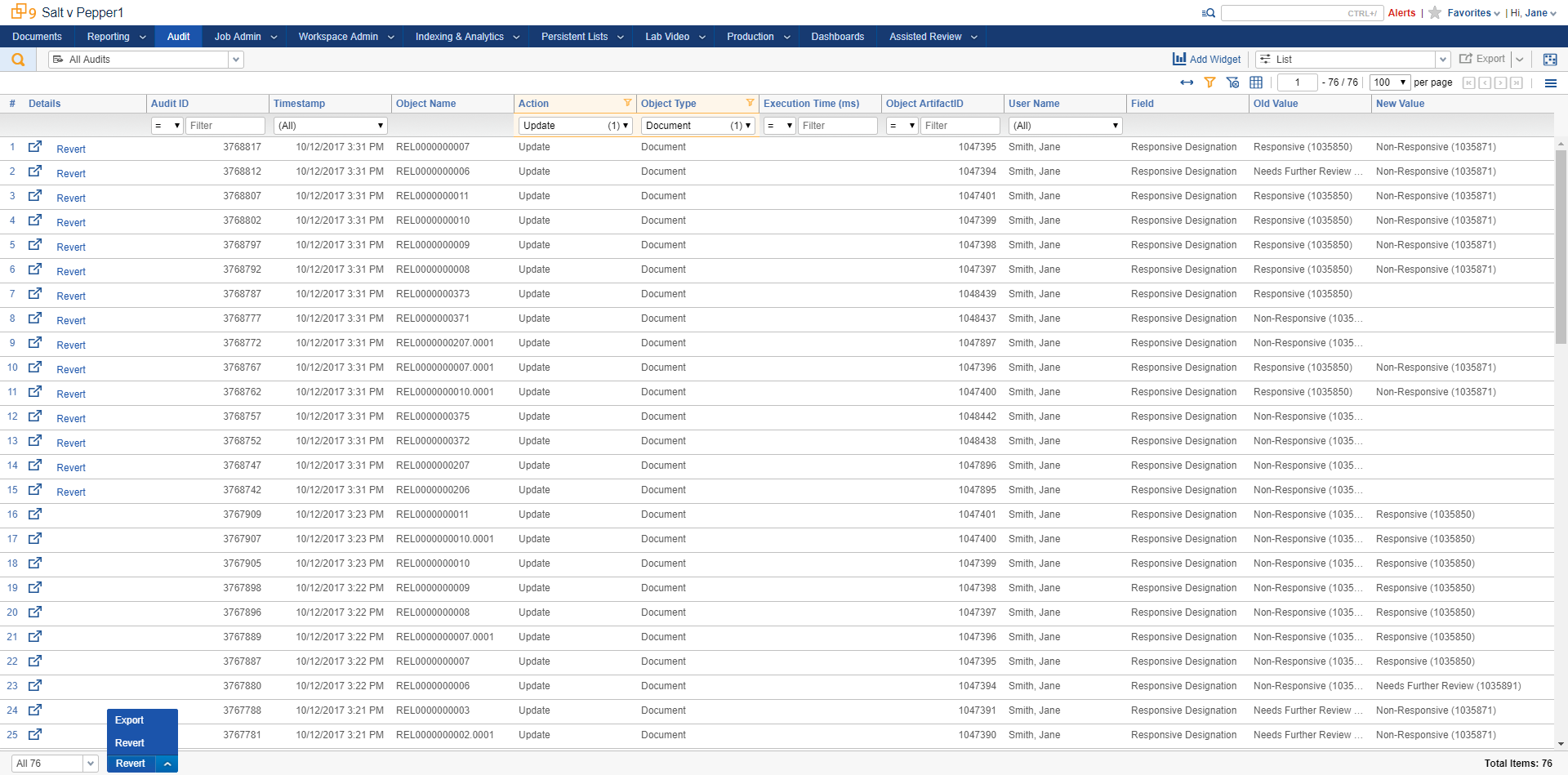Click the fit columns width arrow icon
This screenshot has height=775, width=1568.
click(x=1187, y=82)
